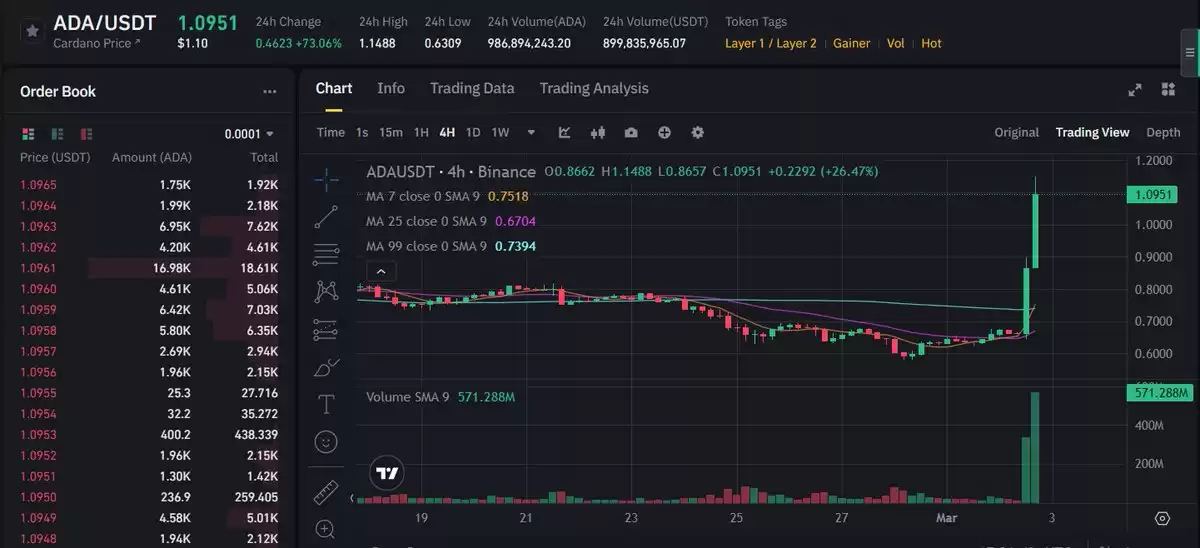Open chart settings gear icon
Image resolution: width=1200 pixels, height=548 pixels.
(698, 132)
